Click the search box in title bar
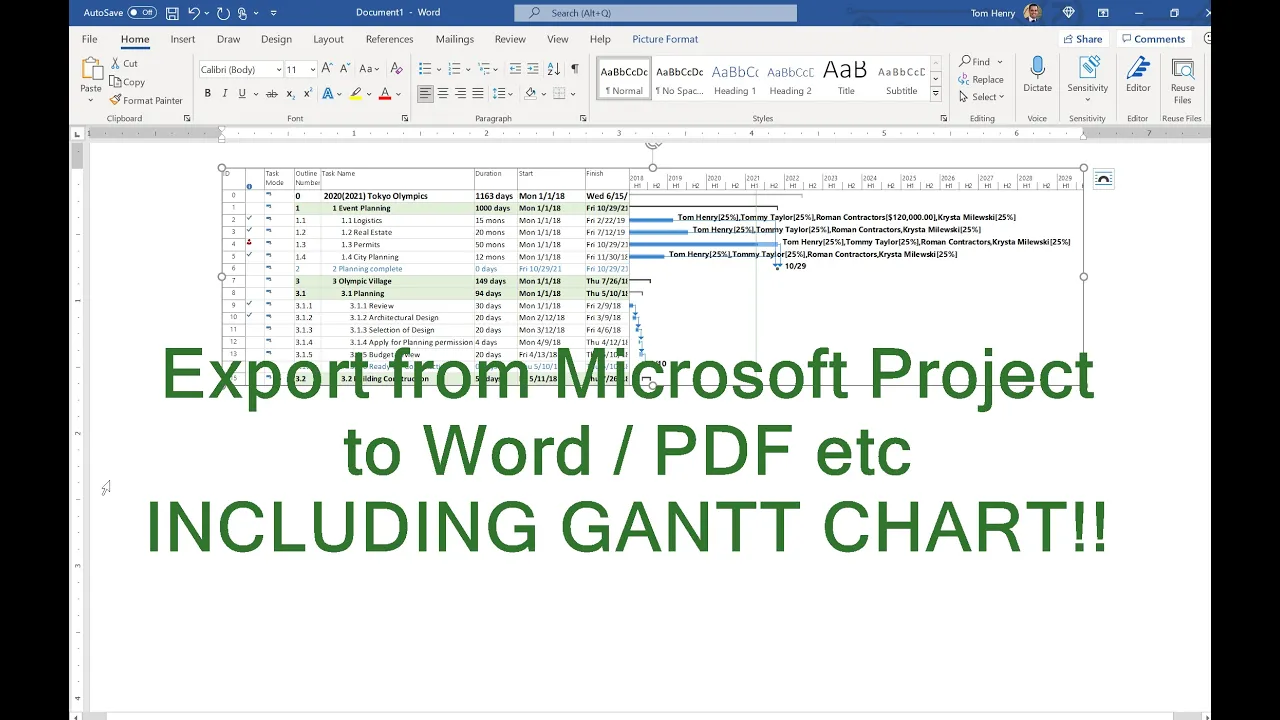This screenshot has width=1280, height=720. [x=656, y=13]
